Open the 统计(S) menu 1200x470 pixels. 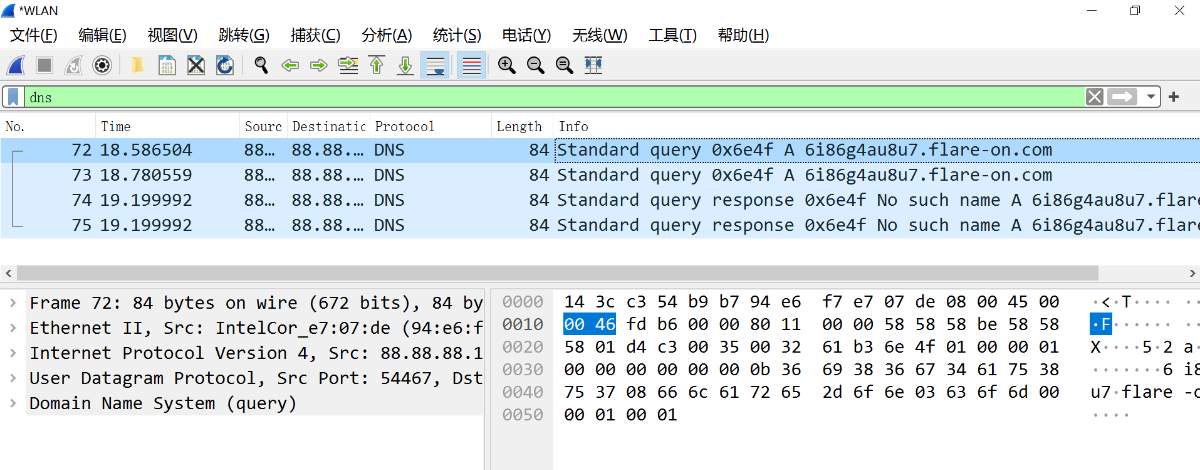tap(457, 35)
